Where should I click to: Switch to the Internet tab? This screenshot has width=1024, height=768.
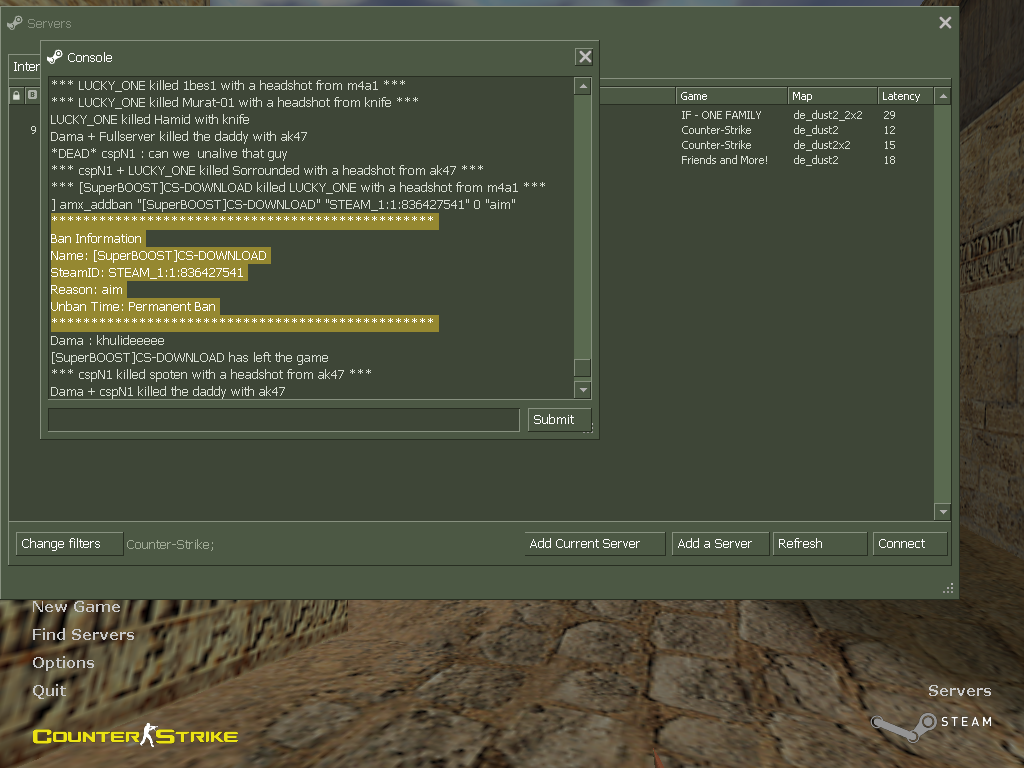pos(26,67)
